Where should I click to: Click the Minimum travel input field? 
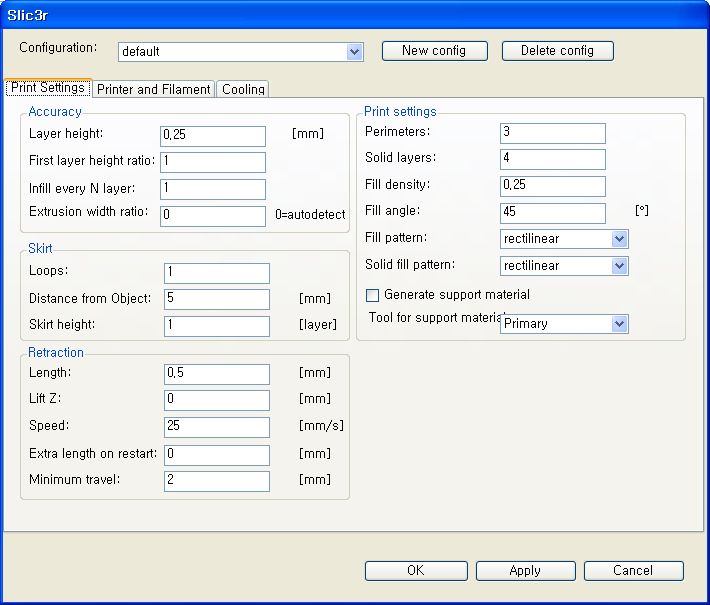coord(216,481)
